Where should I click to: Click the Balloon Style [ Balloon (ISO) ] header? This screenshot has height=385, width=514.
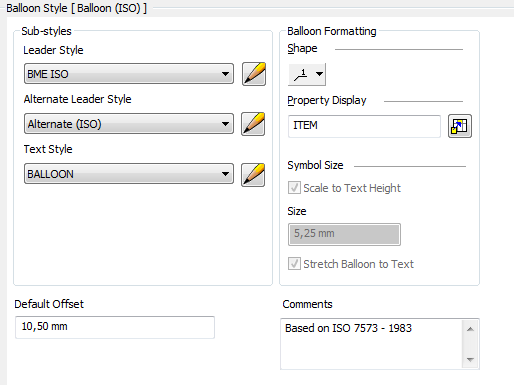tap(77, 8)
